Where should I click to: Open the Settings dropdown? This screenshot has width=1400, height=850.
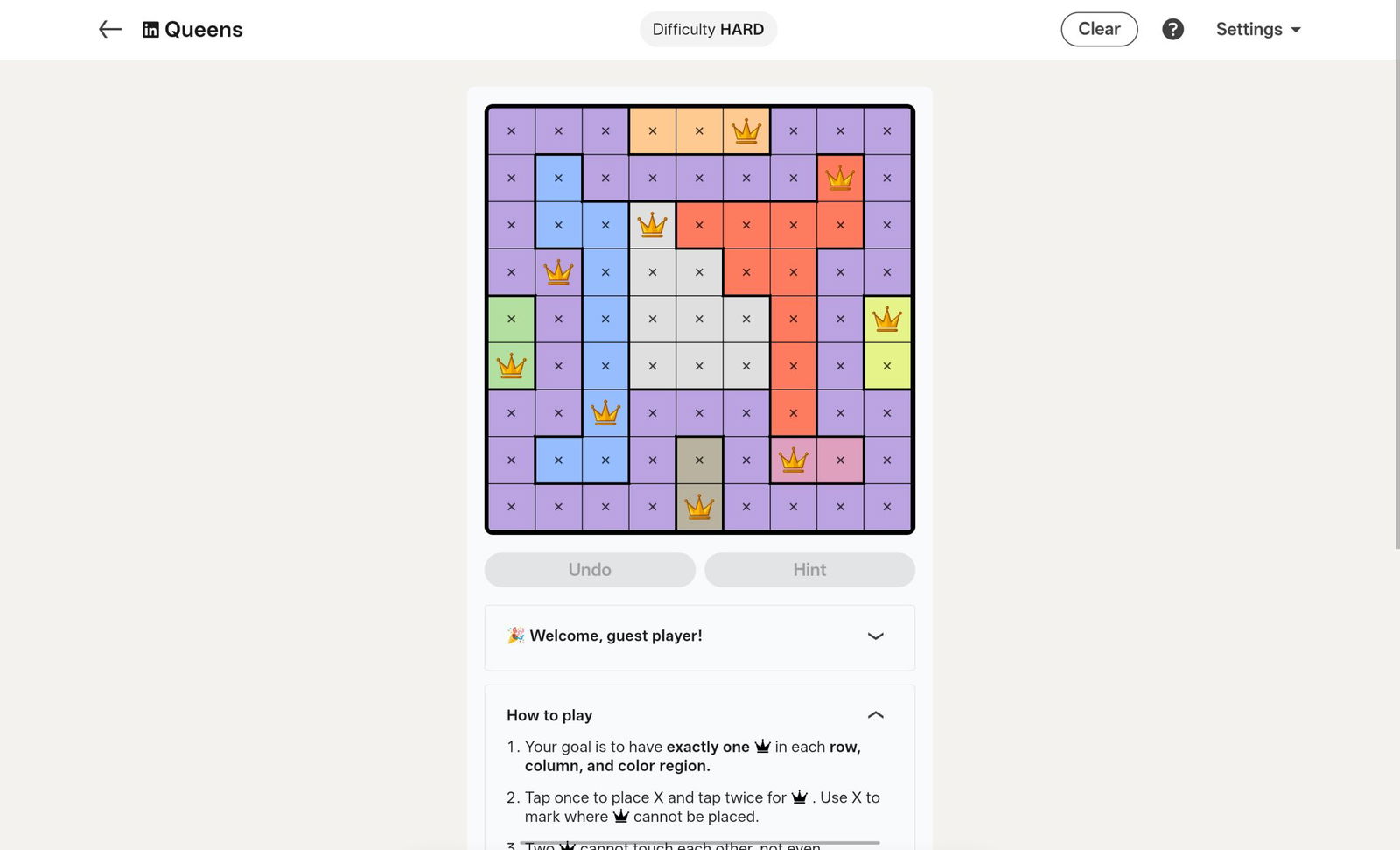(1257, 30)
